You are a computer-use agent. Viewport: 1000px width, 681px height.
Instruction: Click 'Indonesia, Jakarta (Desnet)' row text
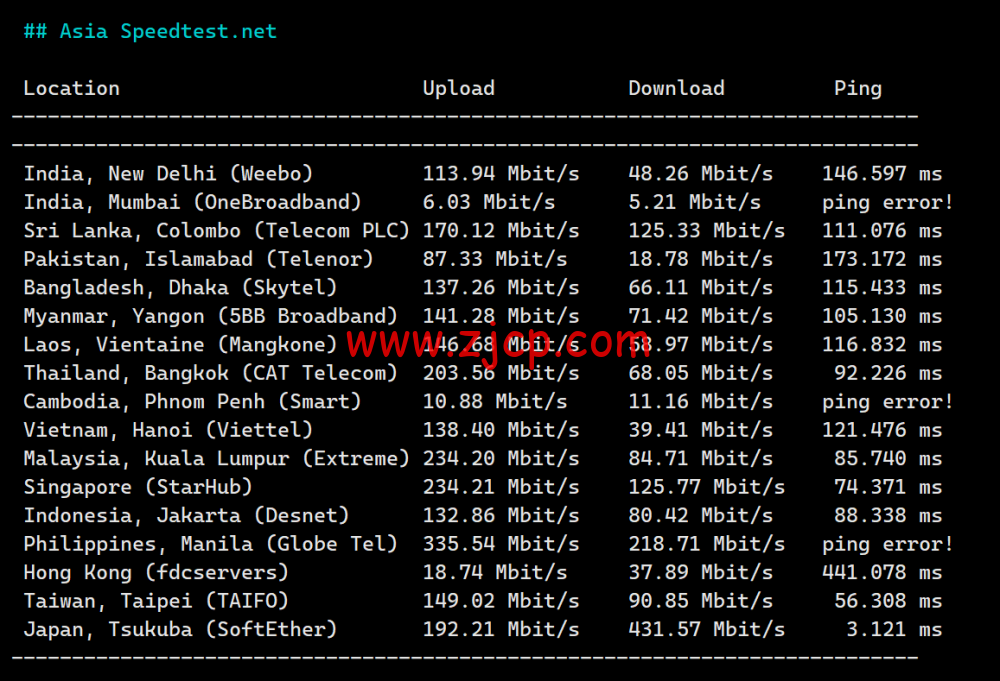(x=186, y=516)
